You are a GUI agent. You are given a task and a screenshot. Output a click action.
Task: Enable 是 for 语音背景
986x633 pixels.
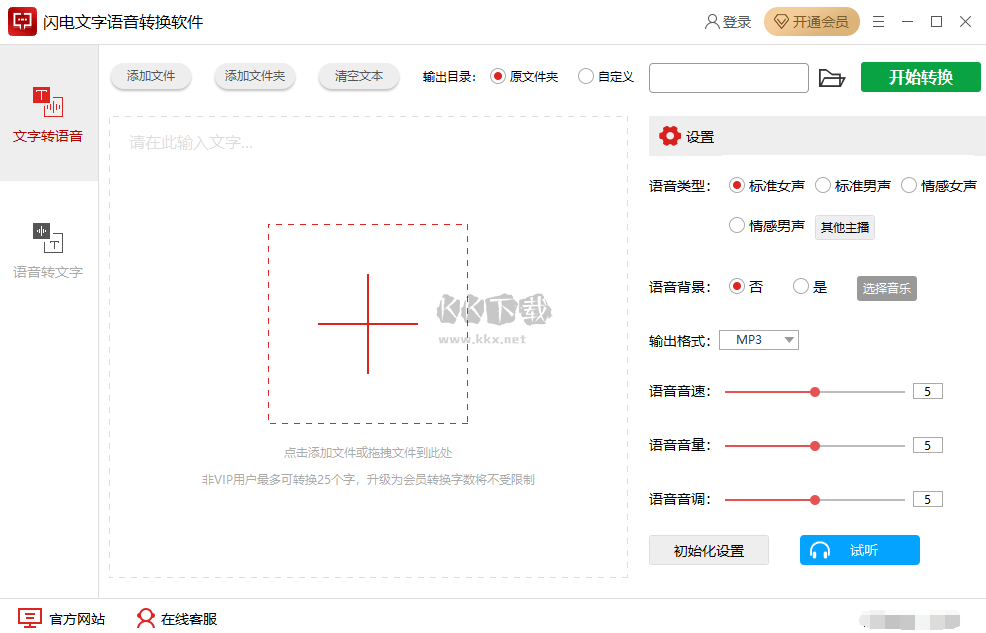pos(800,286)
